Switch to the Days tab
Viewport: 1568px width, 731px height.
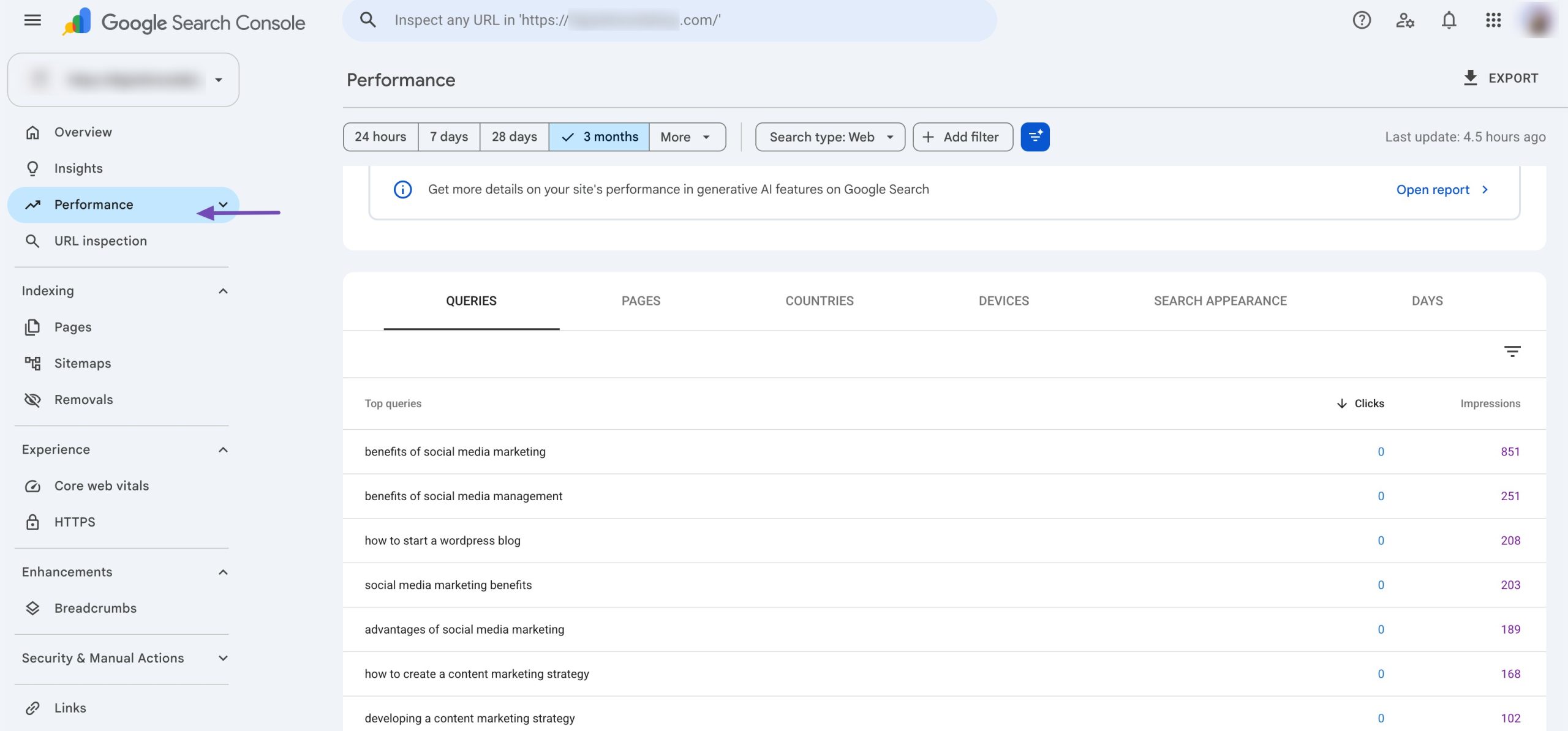[x=1427, y=301]
